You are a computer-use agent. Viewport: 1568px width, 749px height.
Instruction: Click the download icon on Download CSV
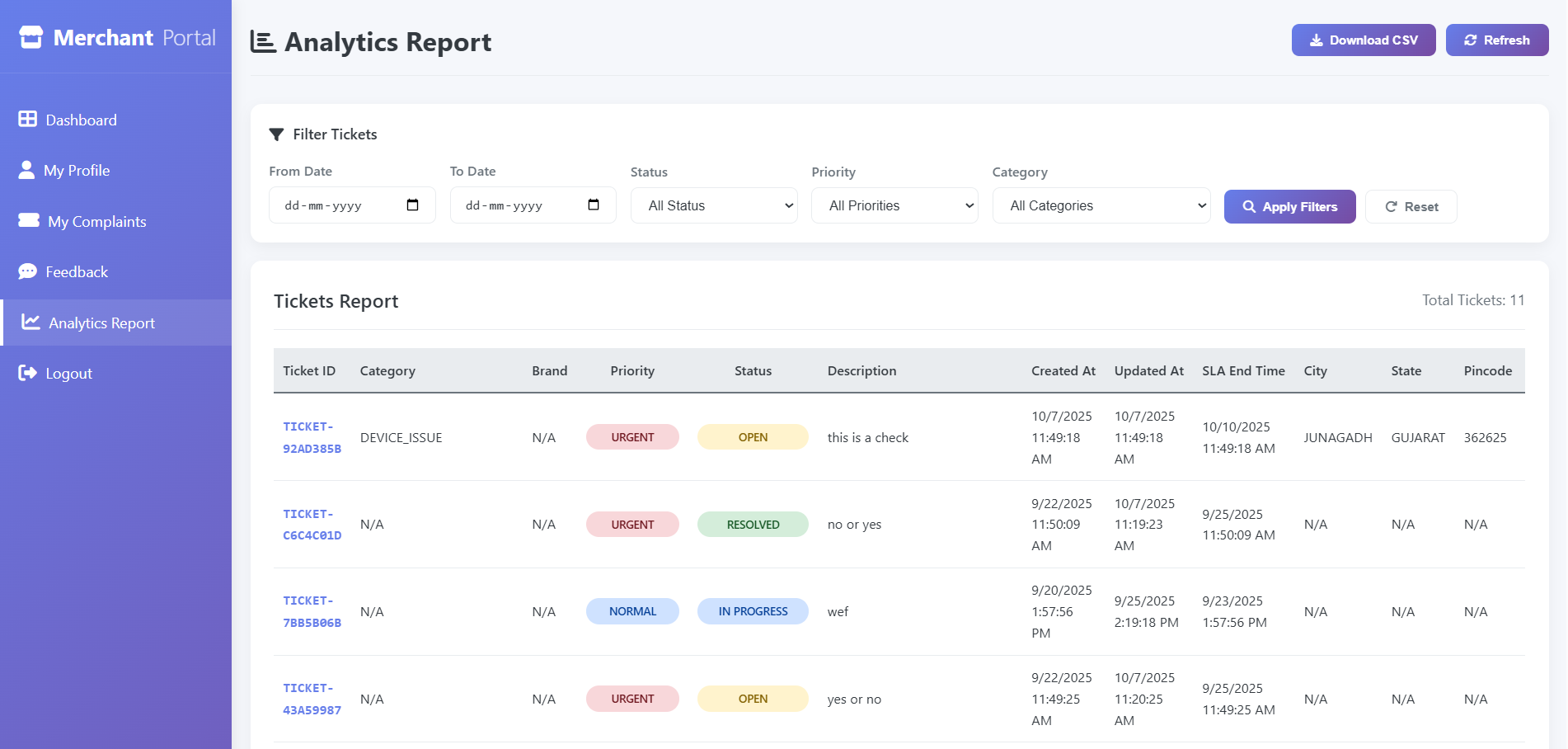tap(1316, 40)
